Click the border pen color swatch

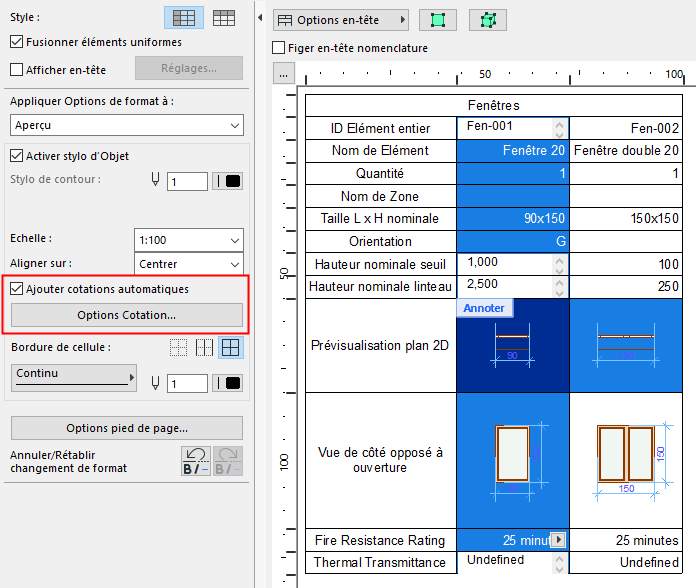click(x=228, y=383)
